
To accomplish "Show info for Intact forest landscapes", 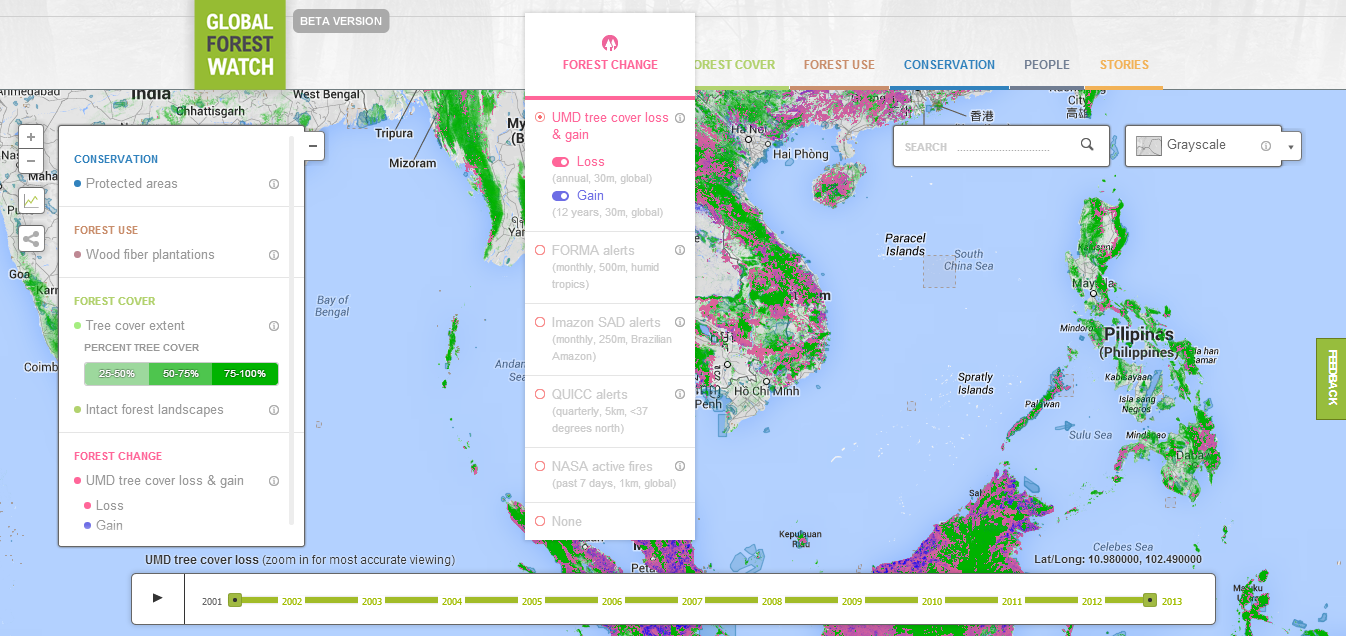I will 274,410.
